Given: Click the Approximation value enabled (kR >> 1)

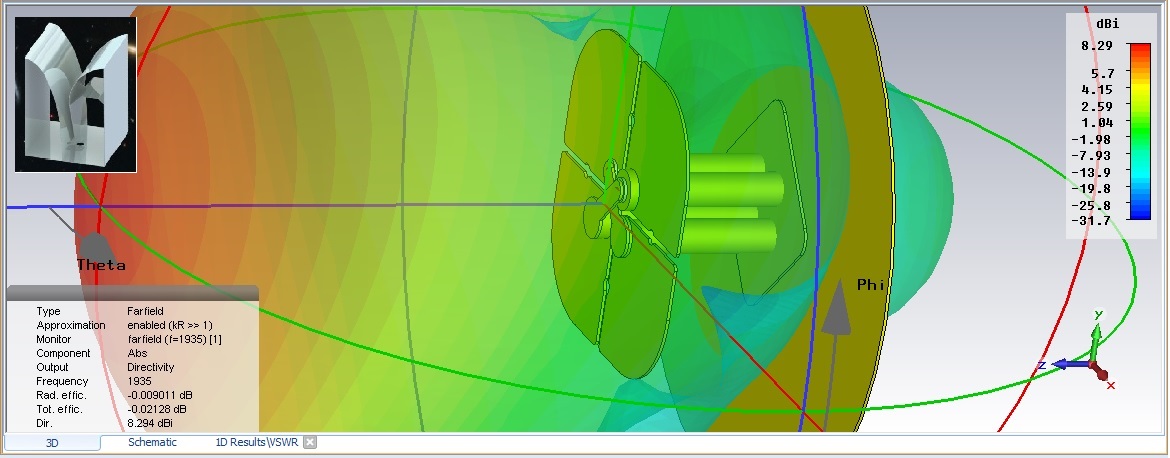Looking at the screenshot, I should tap(170, 325).
